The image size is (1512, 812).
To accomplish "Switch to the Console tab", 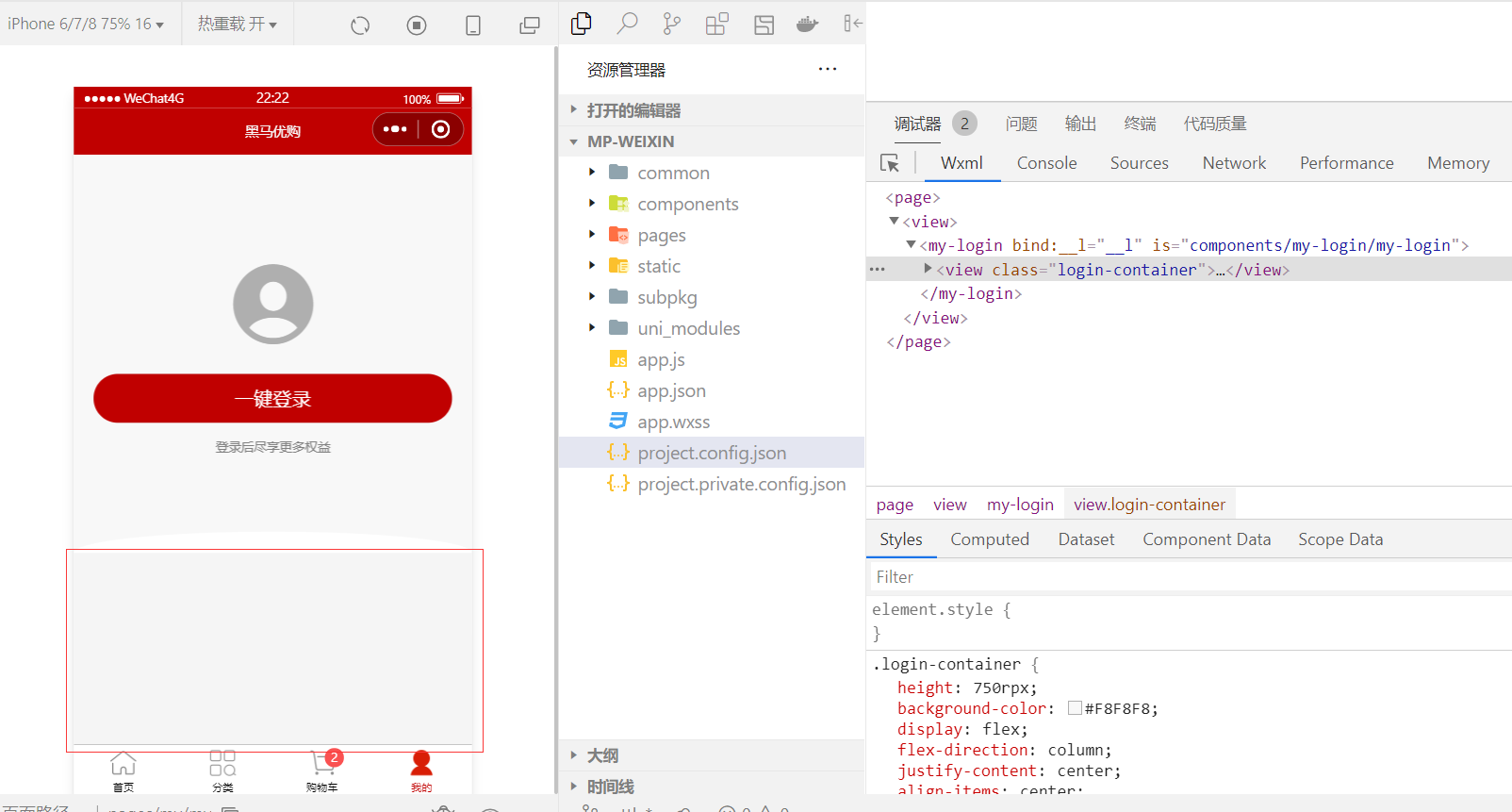I will 1046,163.
